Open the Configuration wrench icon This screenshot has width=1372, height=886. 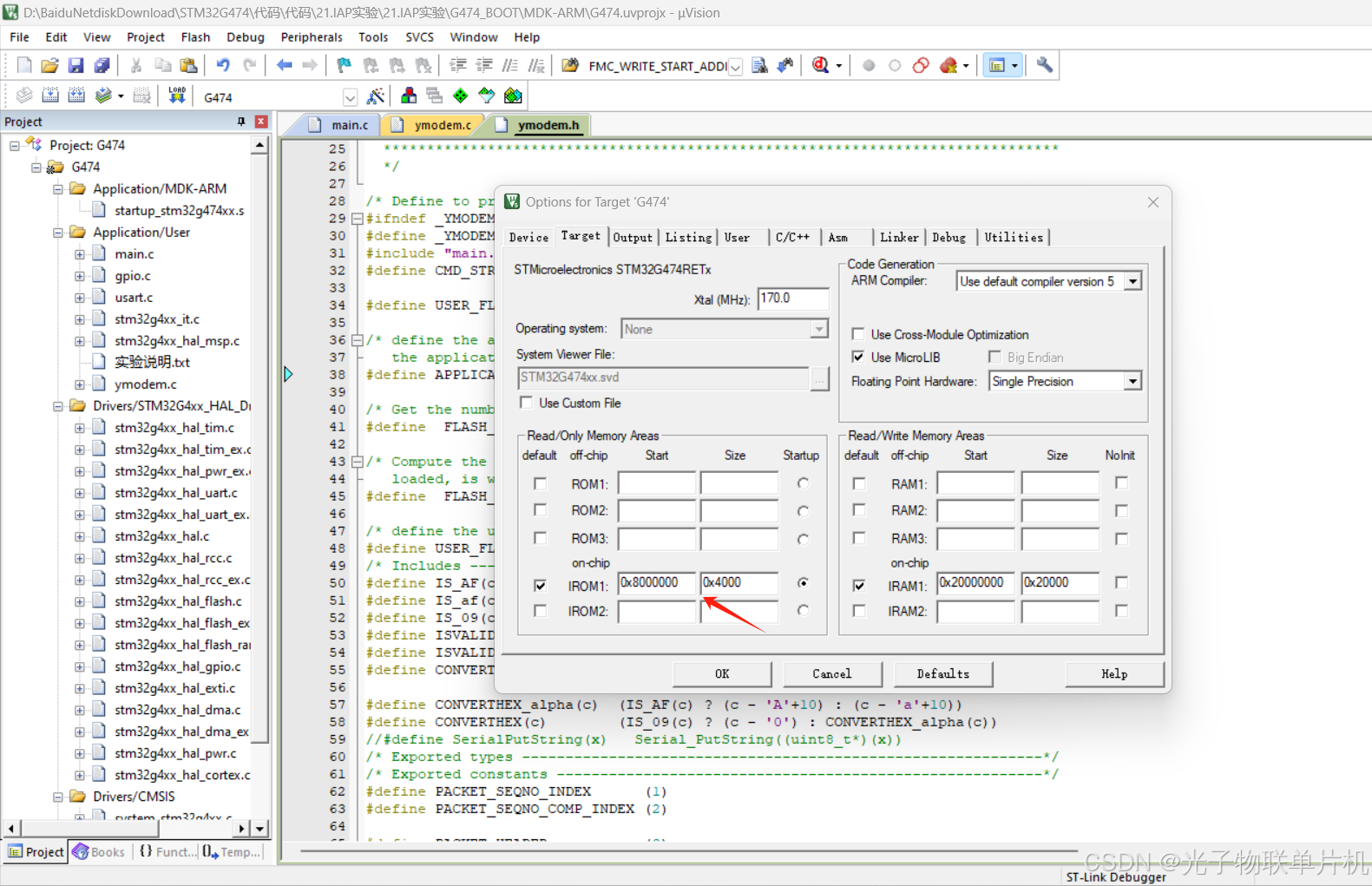tap(1044, 65)
